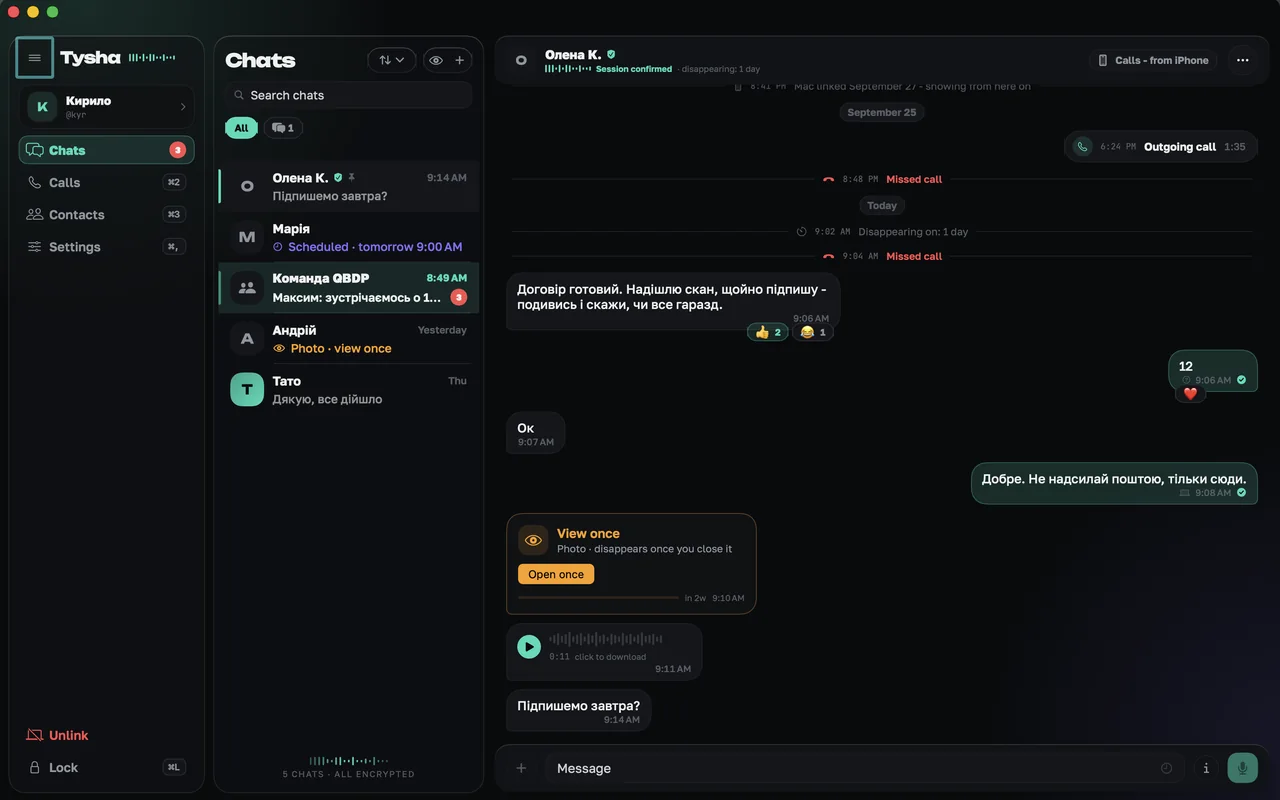Toggle disappearing timer icon in composer
Screen dimensions: 1280x800
[1166, 768]
